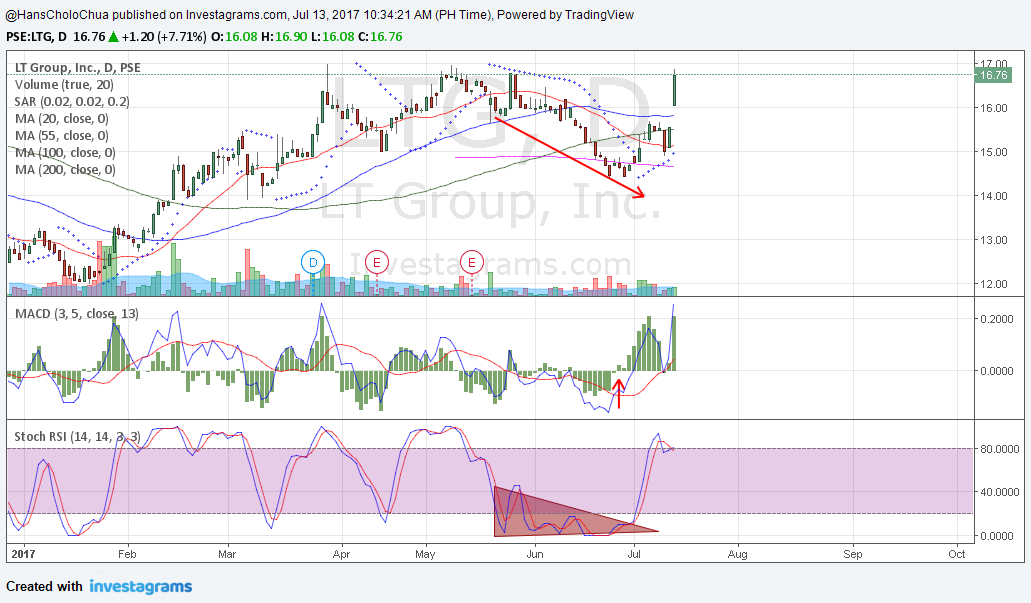This screenshot has height=603, width=1031.
Task: Select the 'Volume (true, 20)' indicator label
Action: click(x=64, y=85)
